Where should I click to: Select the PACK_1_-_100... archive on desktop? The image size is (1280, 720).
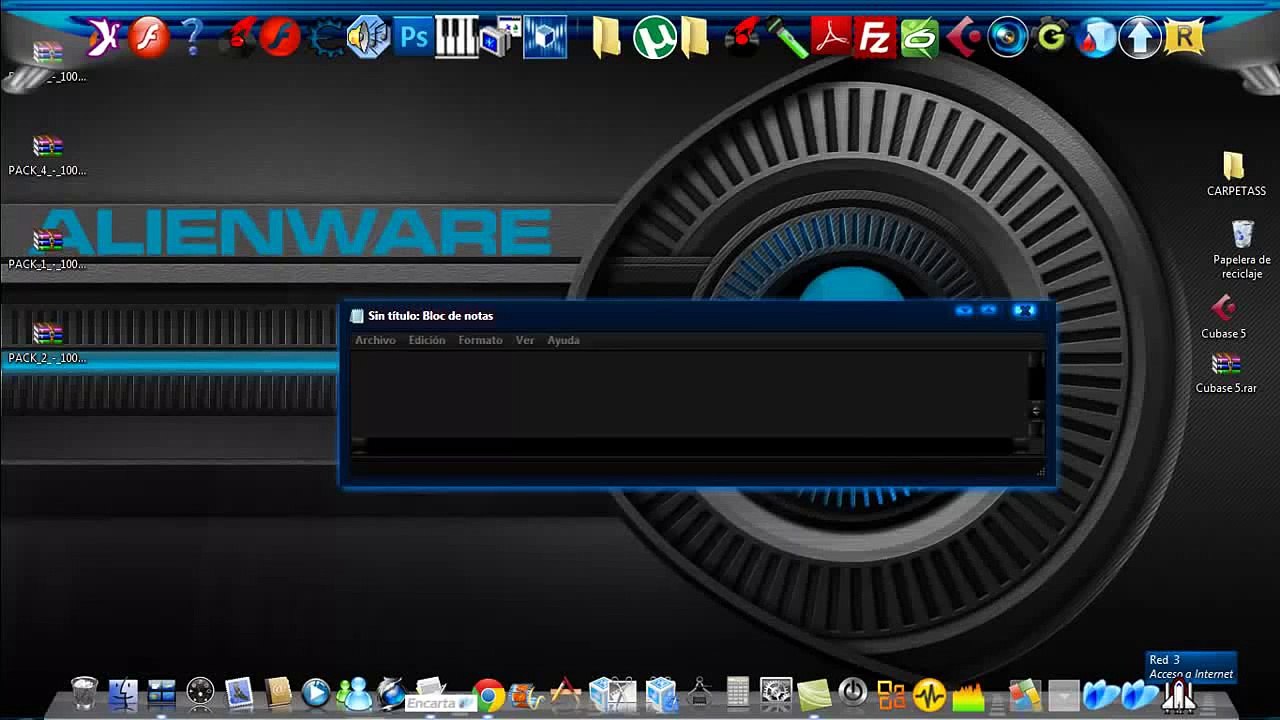47,250
